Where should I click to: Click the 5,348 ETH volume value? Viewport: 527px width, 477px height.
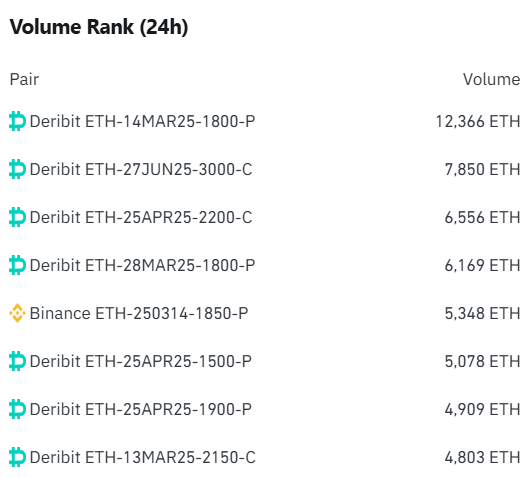coord(482,313)
